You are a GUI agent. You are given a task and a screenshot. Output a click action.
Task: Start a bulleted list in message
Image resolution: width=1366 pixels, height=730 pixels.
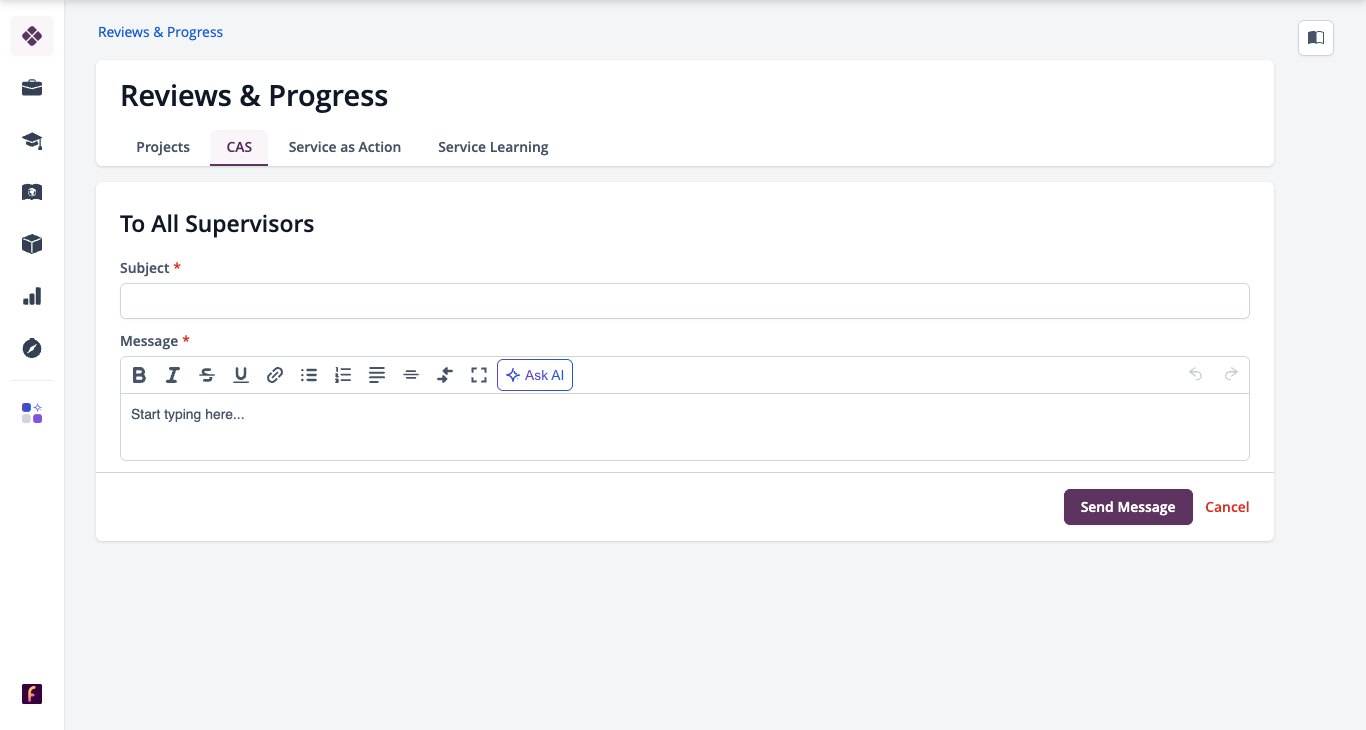pyautogui.click(x=309, y=375)
